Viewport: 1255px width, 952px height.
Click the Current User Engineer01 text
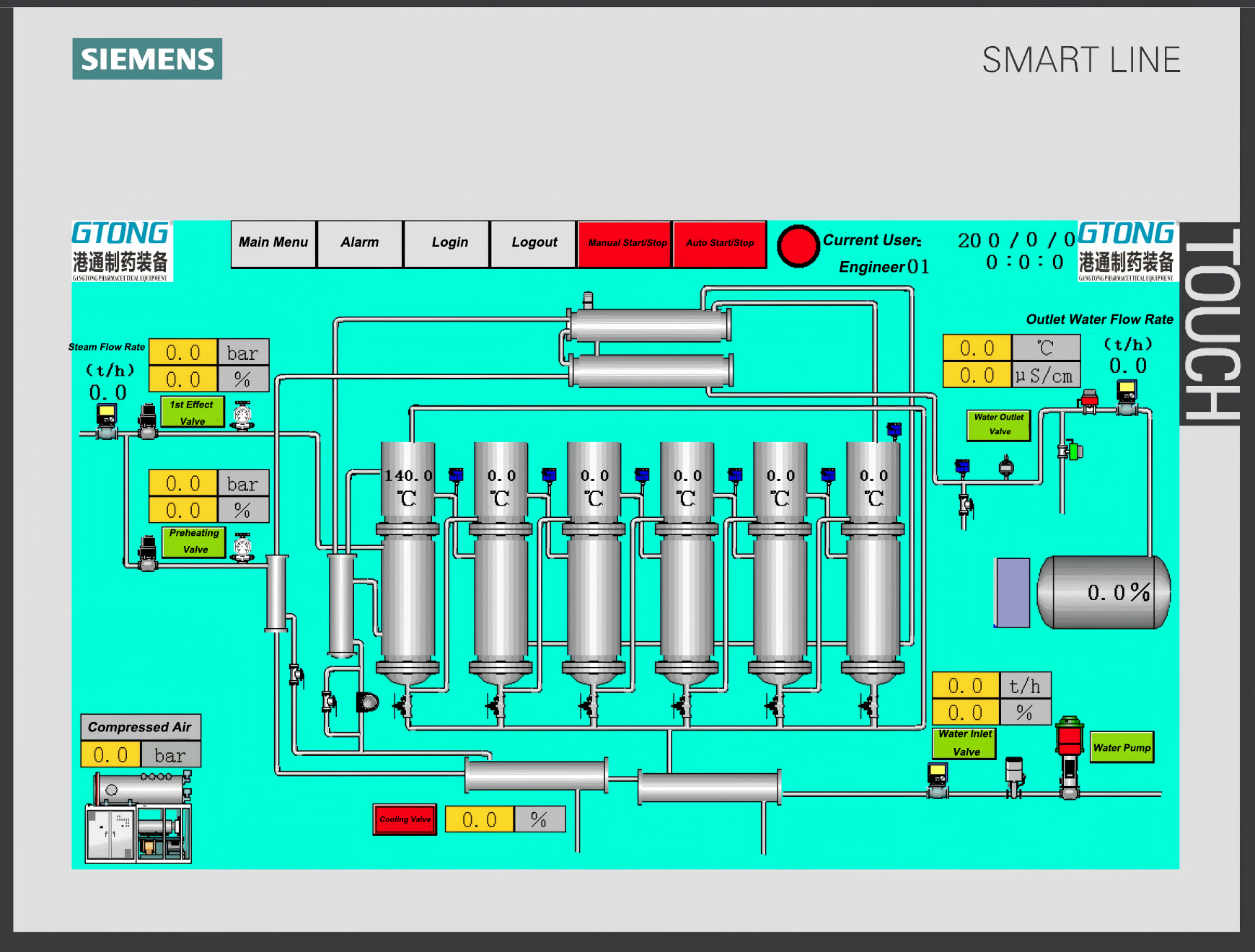click(876, 253)
